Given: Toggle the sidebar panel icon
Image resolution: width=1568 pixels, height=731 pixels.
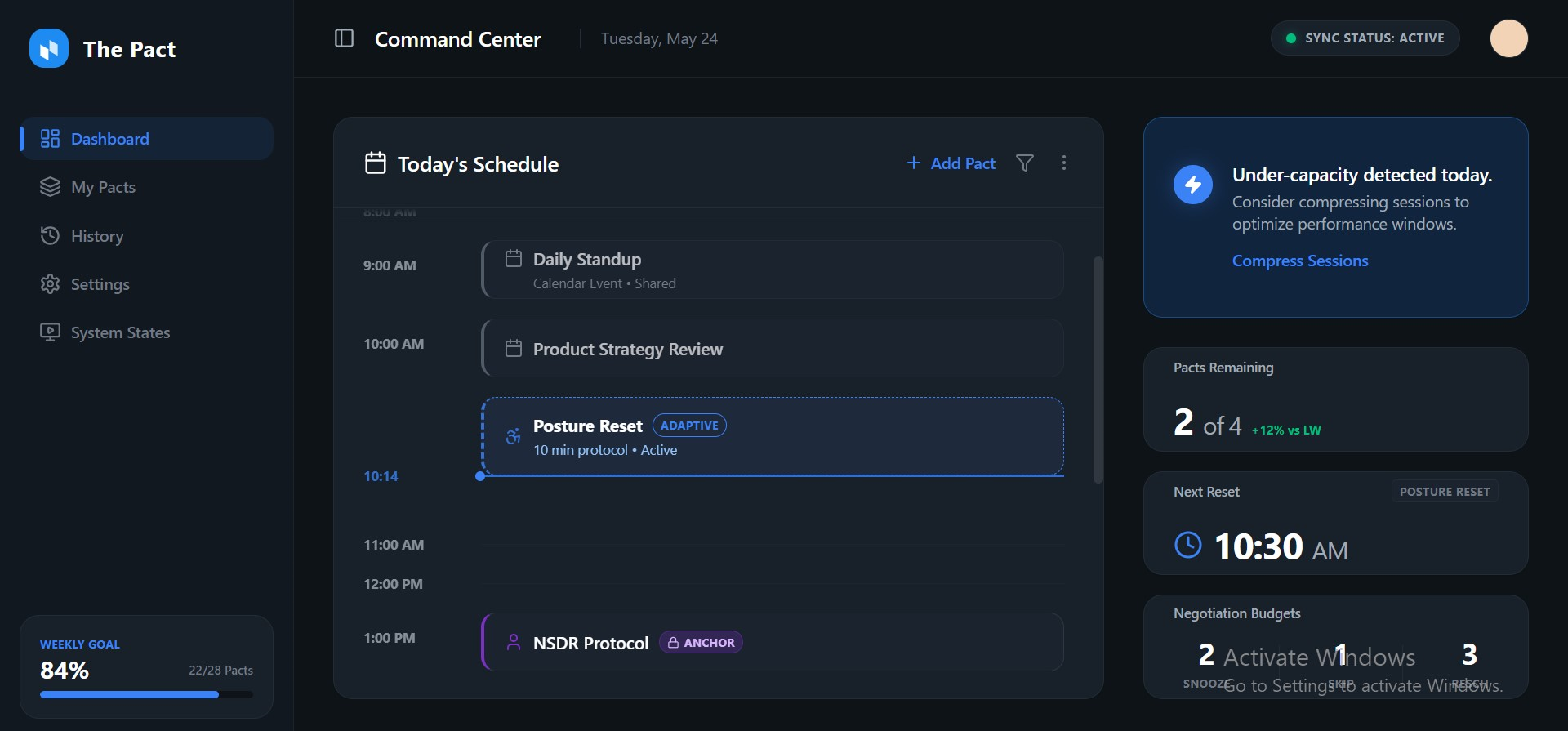Looking at the screenshot, I should click(x=344, y=38).
